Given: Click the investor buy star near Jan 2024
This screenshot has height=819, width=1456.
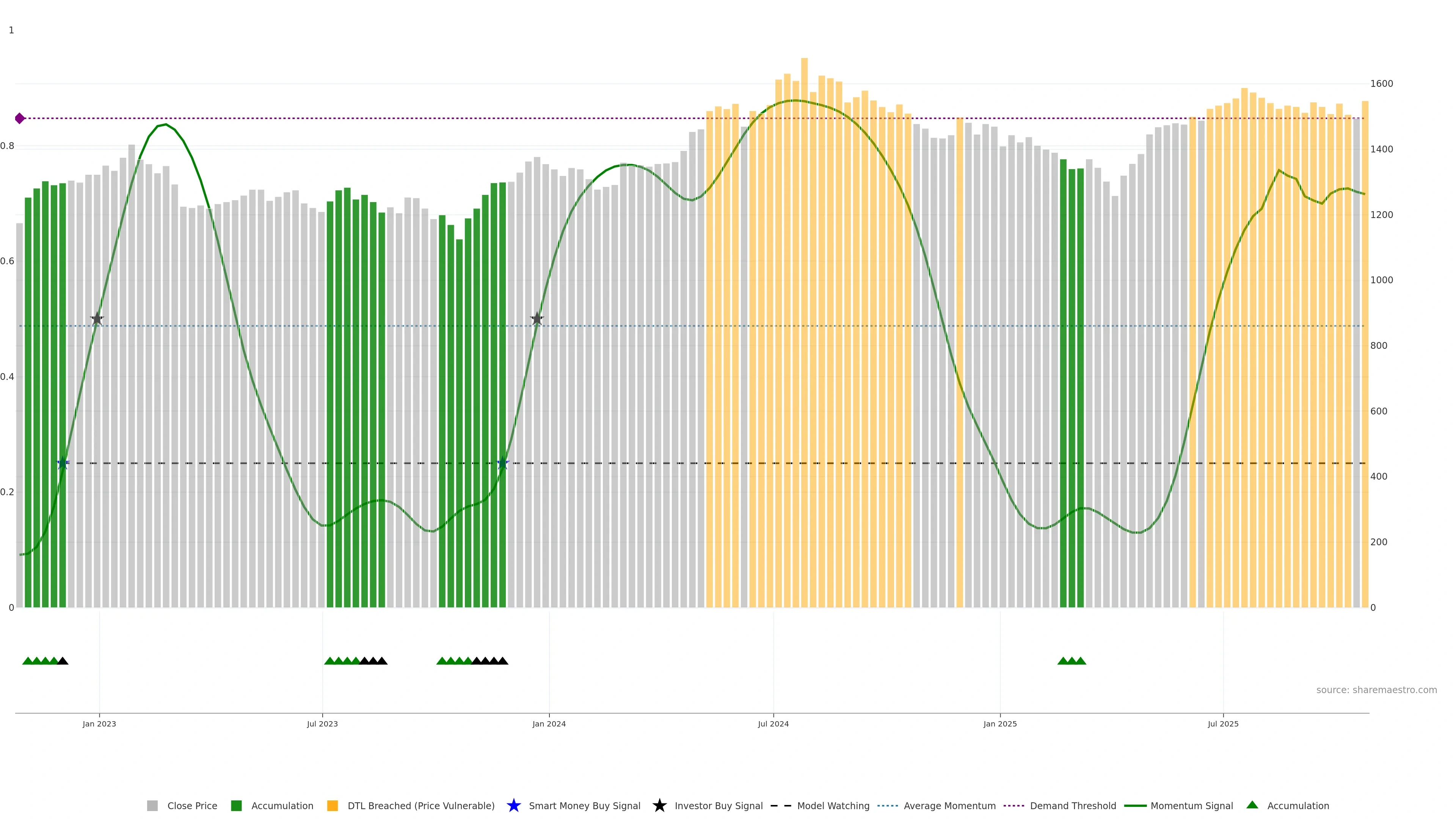Looking at the screenshot, I should coord(537,319).
